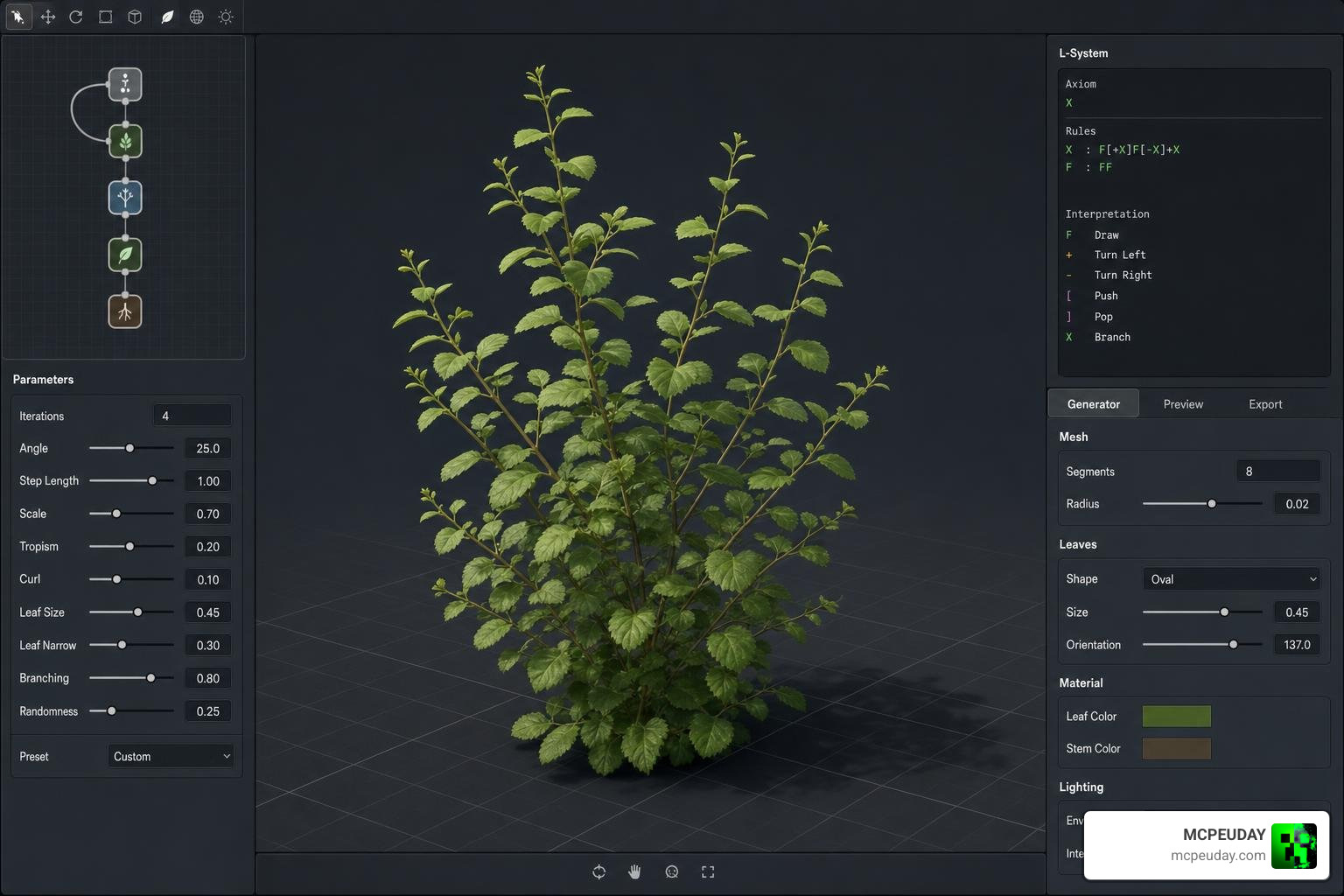Click the Tropism slider handle

(129, 546)
